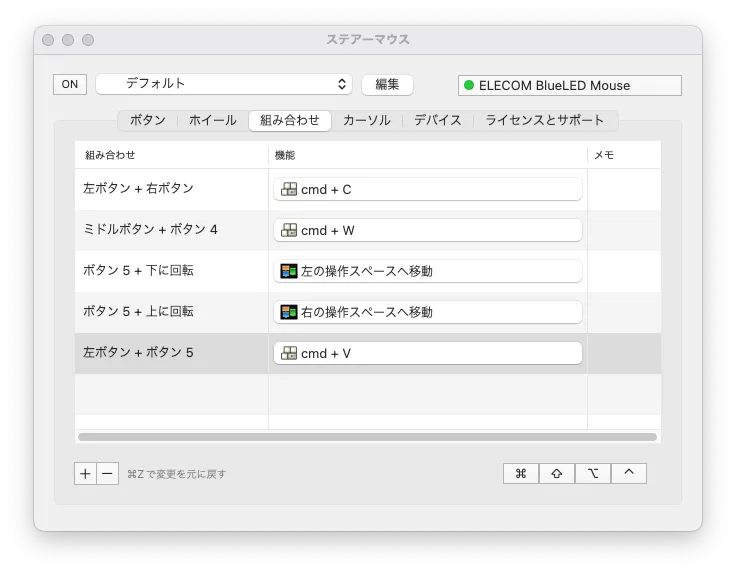Toggle the ON switch button

[70, 84]
